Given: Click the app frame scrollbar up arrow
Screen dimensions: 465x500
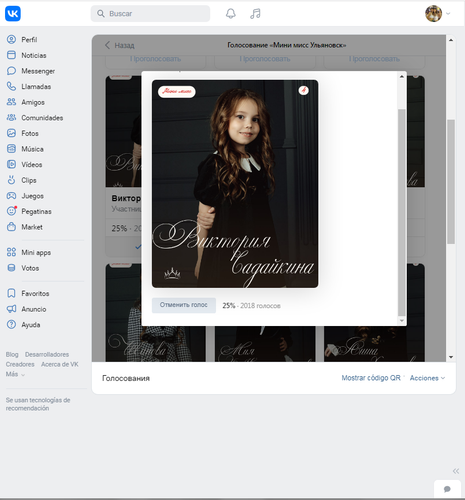Looking at the screenshot, I should tap(451, 40).
